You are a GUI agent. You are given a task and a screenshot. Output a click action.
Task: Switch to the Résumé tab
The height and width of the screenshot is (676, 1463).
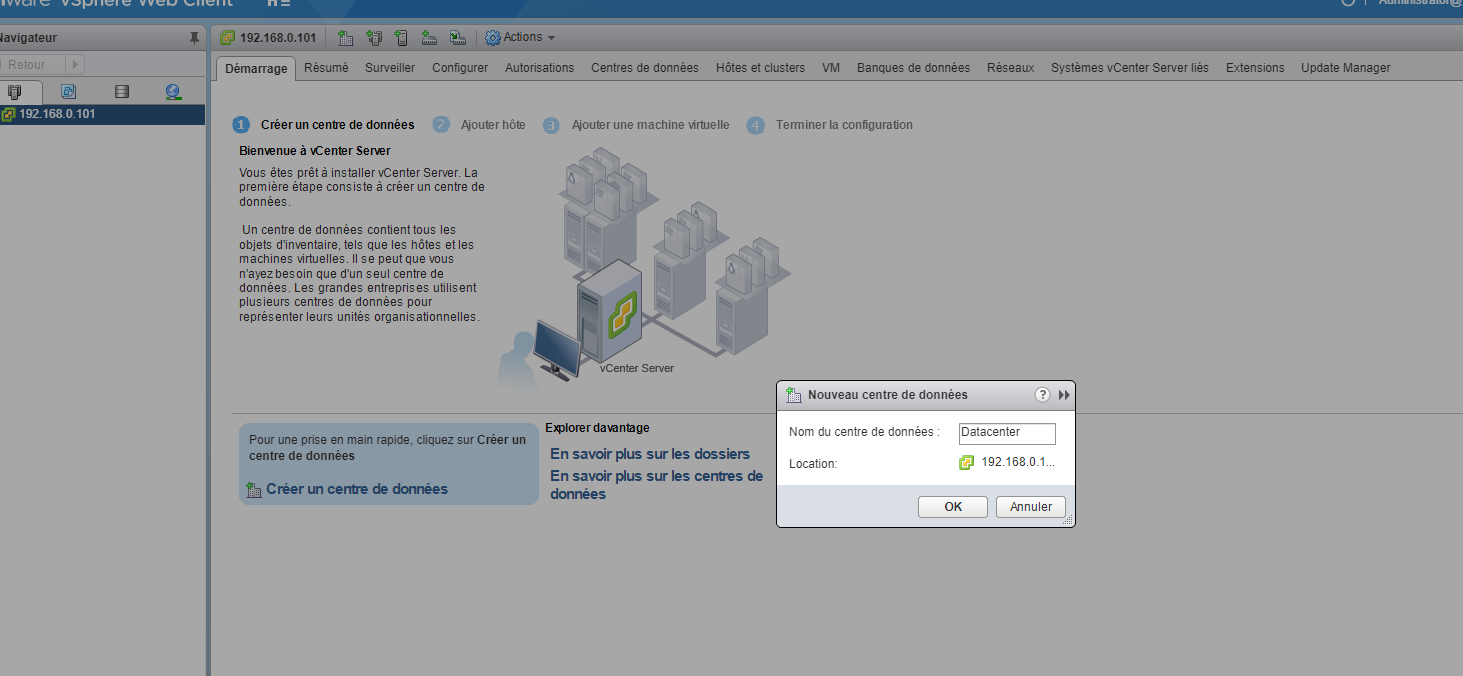(x=326, y=68)
